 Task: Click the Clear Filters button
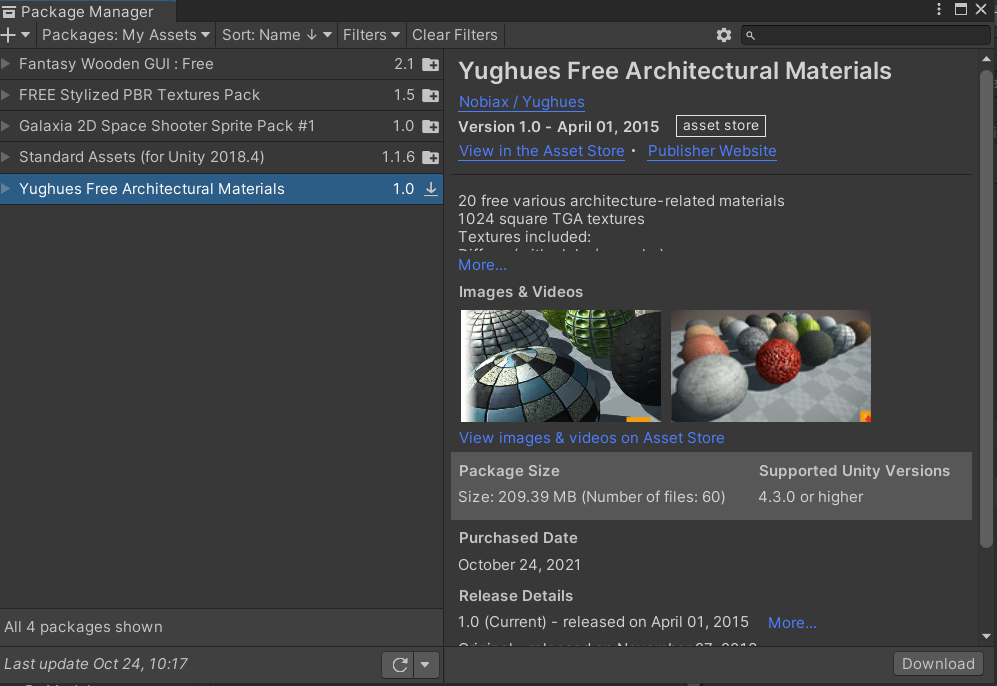coord(455,35)
